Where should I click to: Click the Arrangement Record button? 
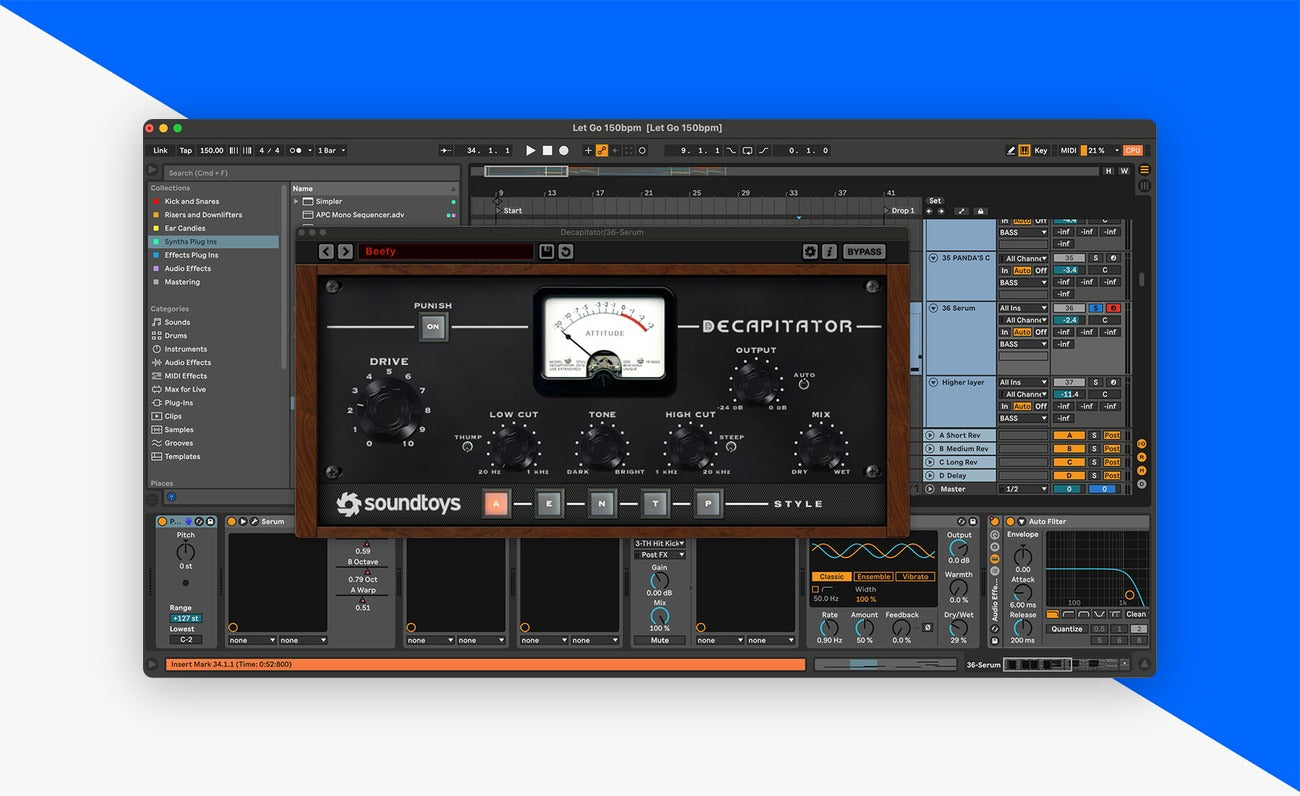(564, 150)
